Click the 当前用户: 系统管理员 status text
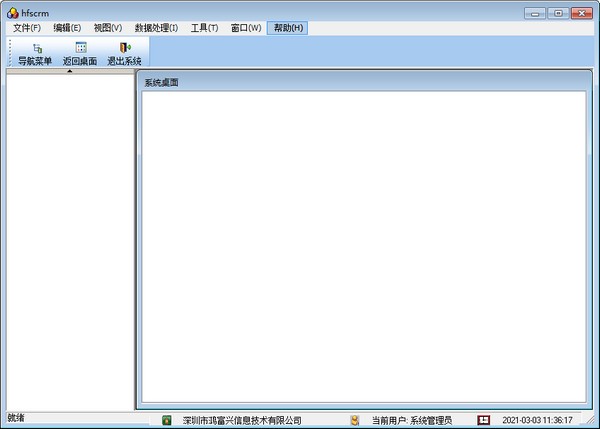Viewport: 600px width, 429px height. click(411, 421)
